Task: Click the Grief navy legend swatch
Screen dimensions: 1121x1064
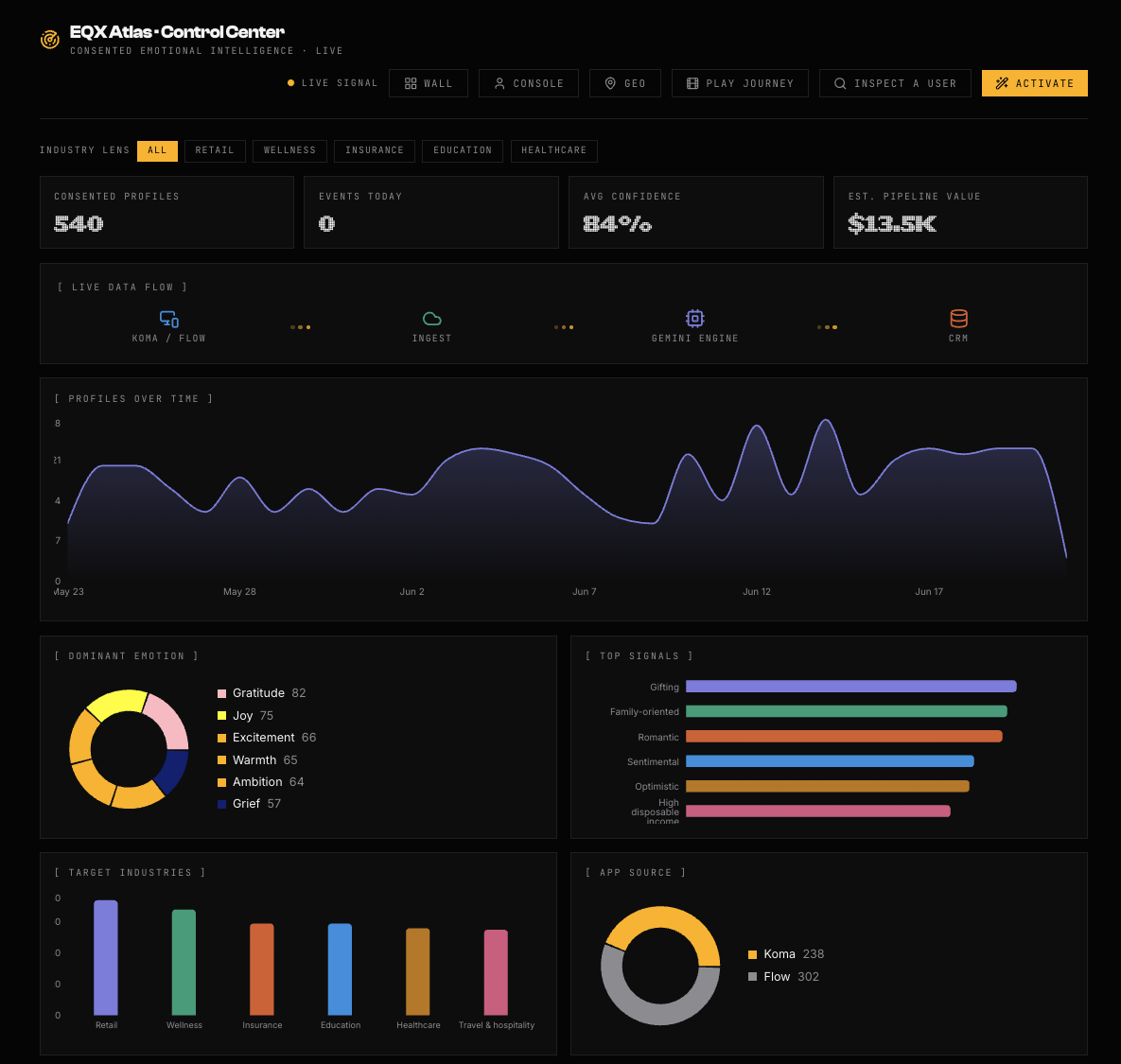Action: click(x=221, y=804)
